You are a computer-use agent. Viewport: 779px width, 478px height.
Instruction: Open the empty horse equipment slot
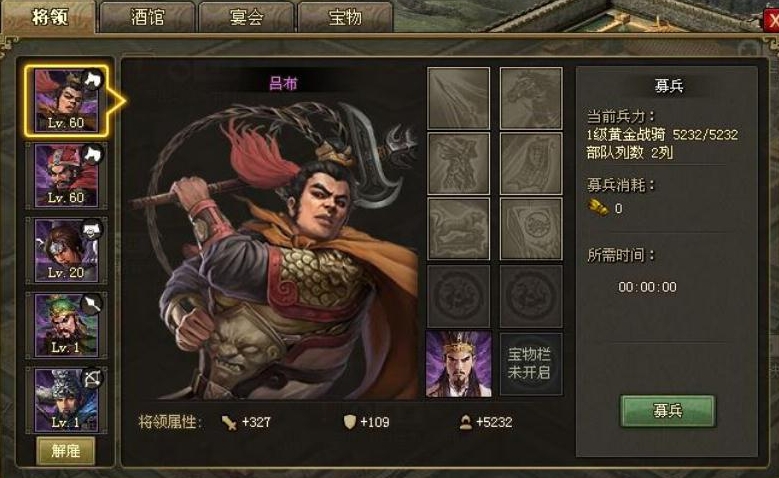coord(531,98)
